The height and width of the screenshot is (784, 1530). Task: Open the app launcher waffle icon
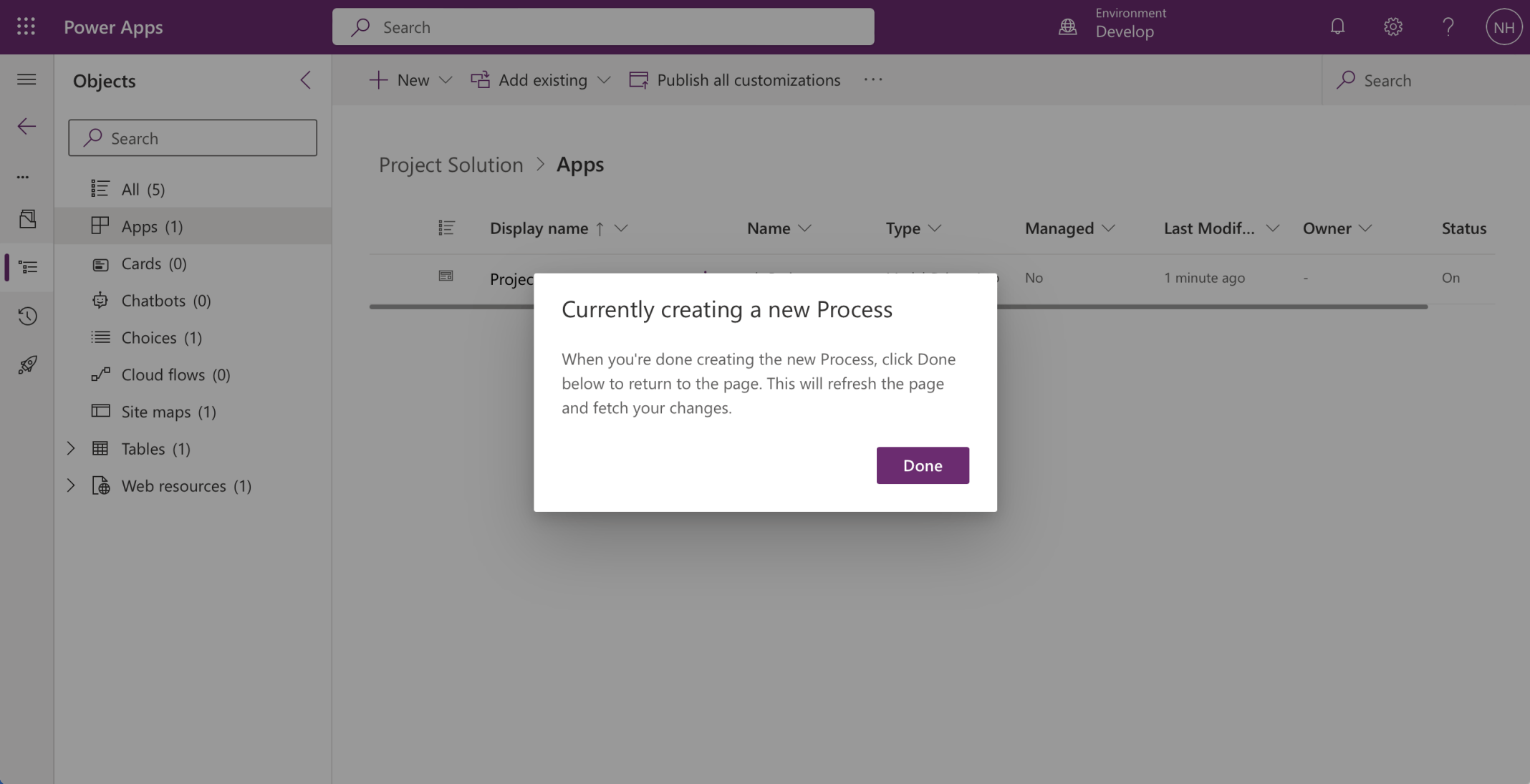26,27
